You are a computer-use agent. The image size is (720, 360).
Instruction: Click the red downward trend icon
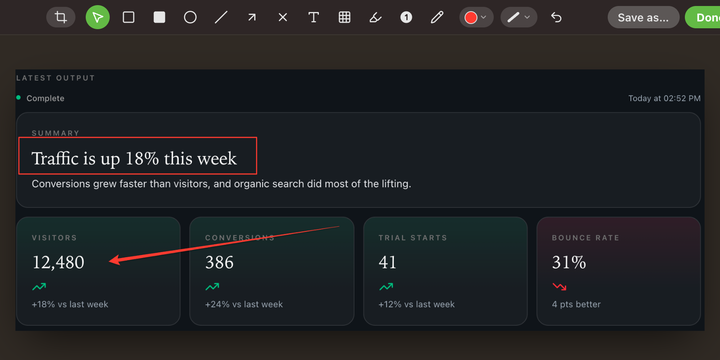(559, 287)
